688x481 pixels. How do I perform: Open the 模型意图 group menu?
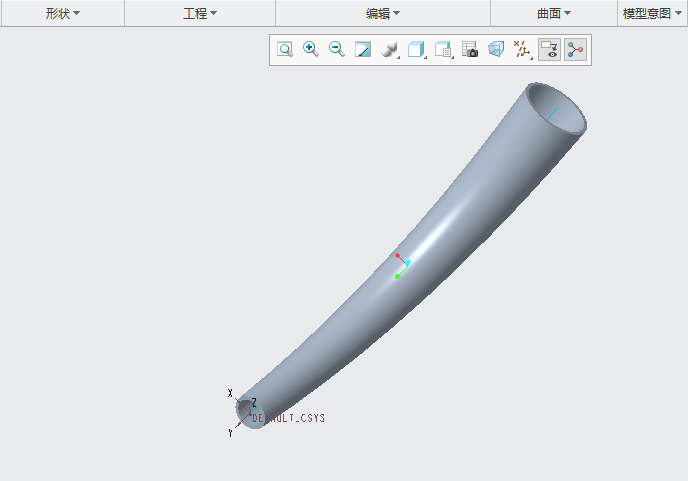(x=652, y=13)
